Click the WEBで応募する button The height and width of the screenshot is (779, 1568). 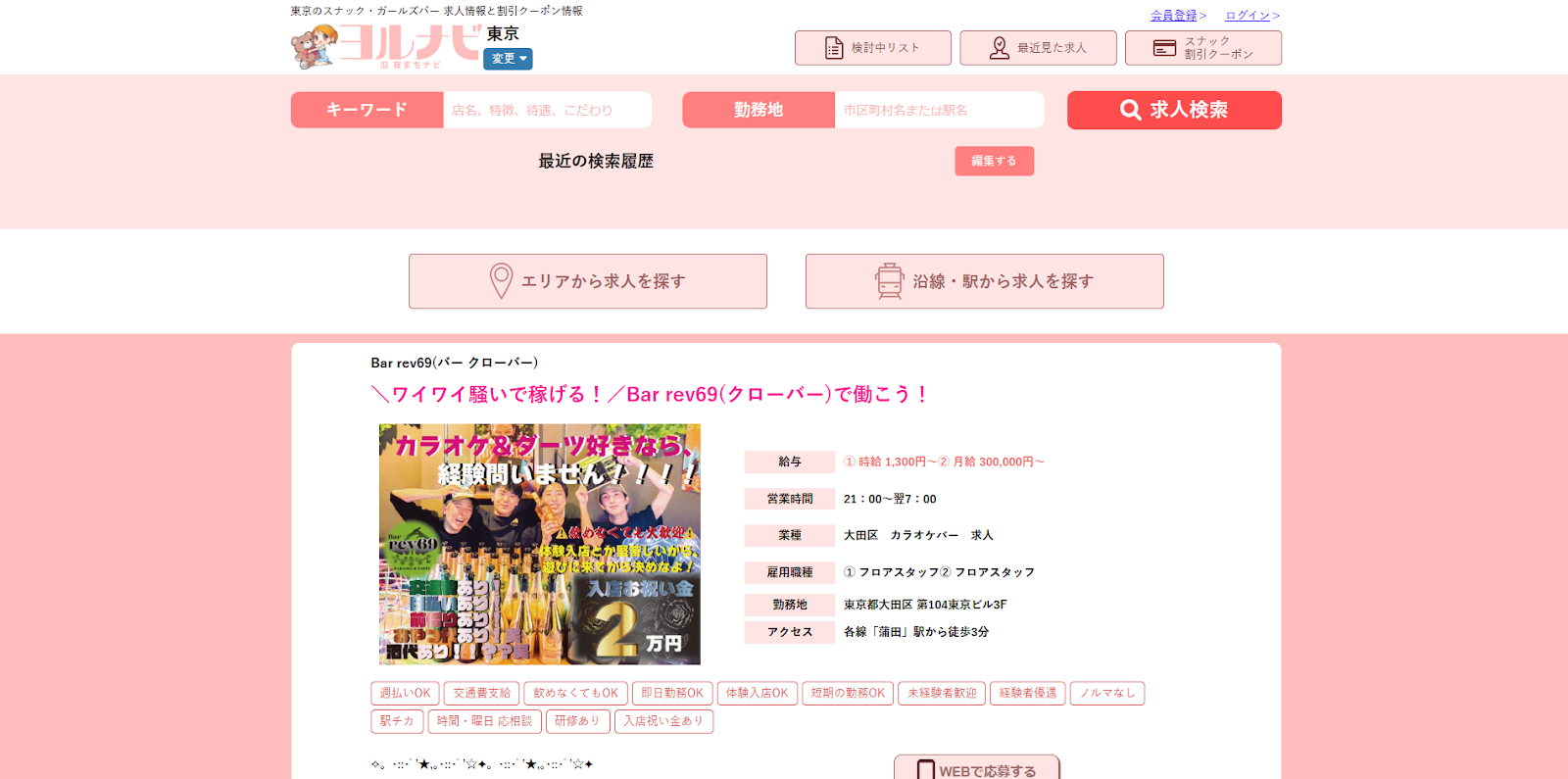[977, 768]
